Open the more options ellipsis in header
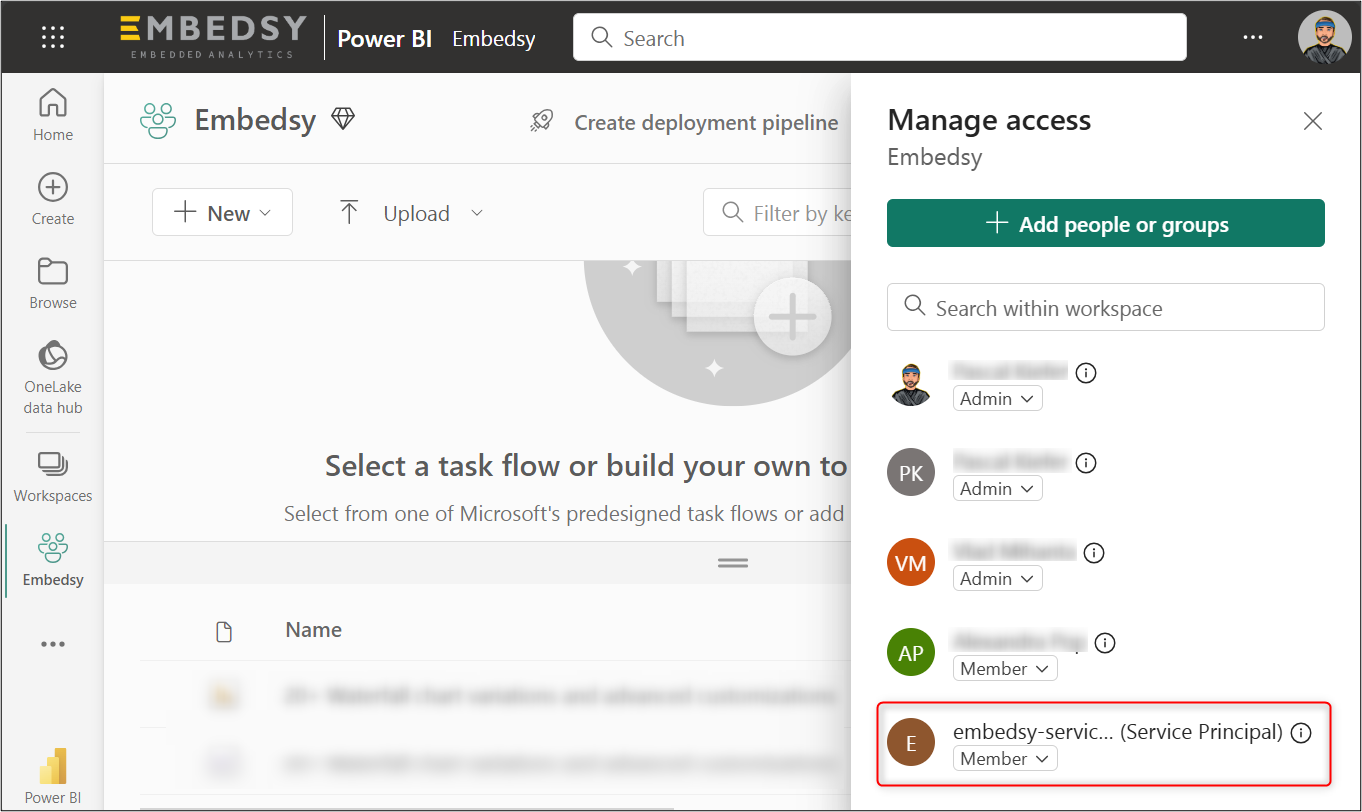Screen dimensions: 1362x812 click(1253, 38)
